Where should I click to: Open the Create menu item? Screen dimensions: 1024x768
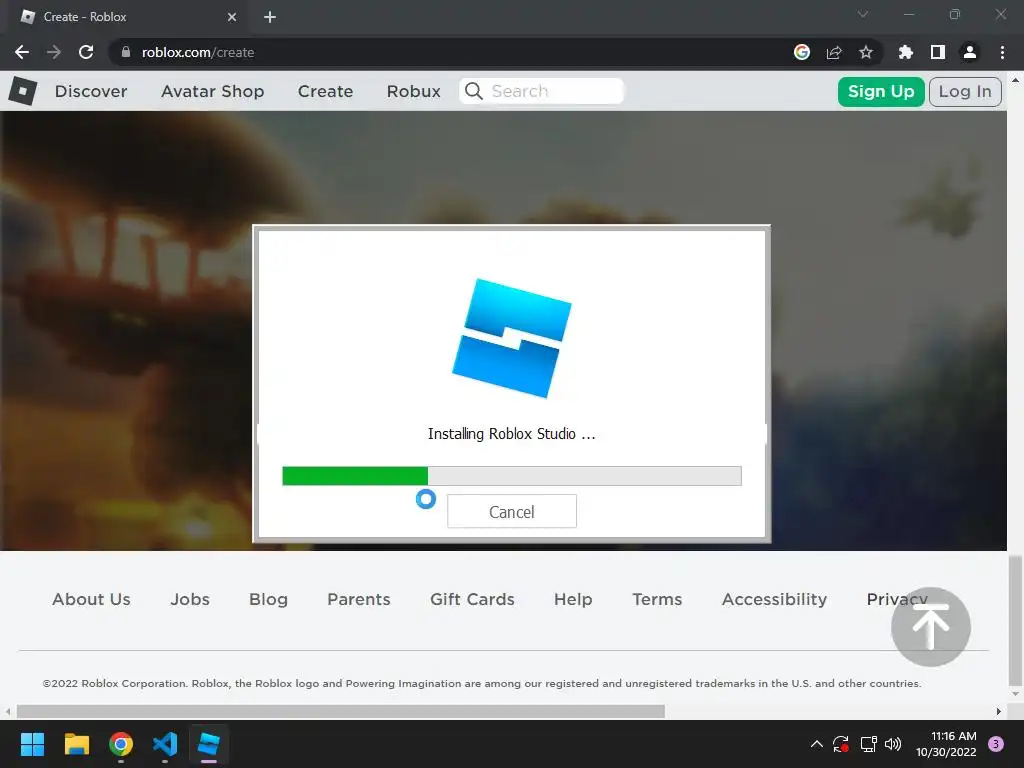point(325,91)
